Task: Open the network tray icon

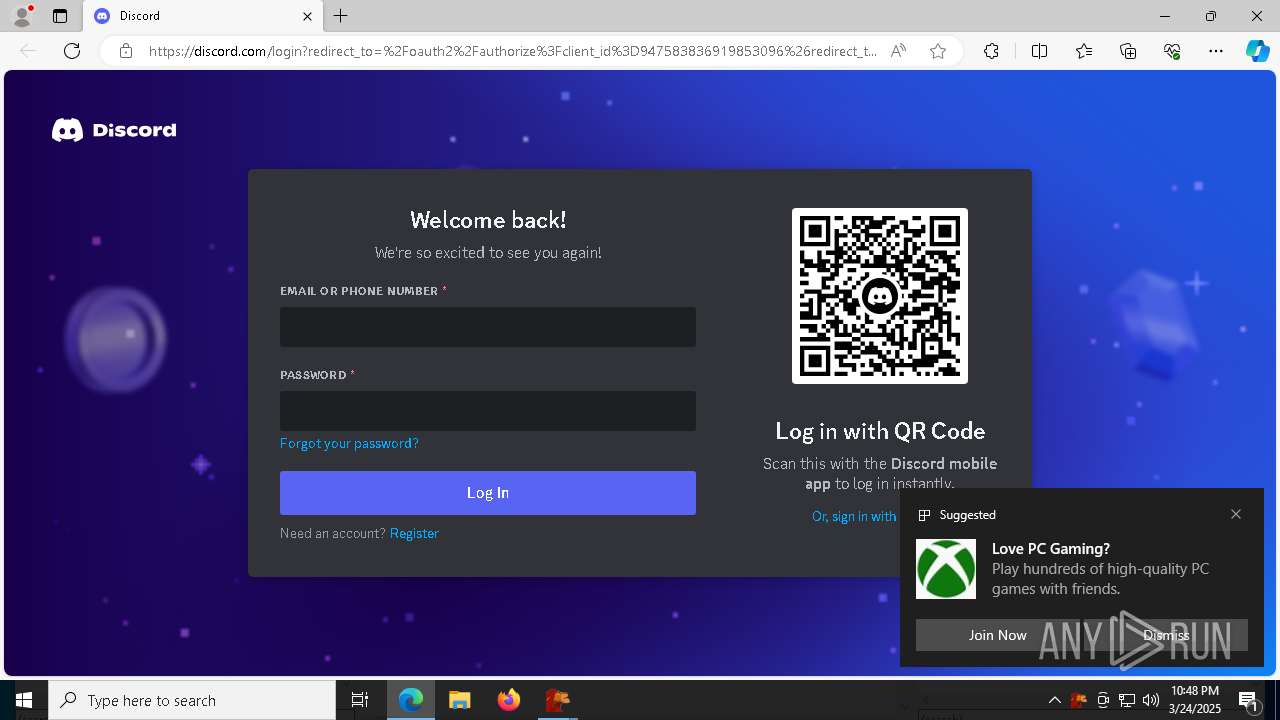Action: pyautogui.click(x=1127, y=700)
